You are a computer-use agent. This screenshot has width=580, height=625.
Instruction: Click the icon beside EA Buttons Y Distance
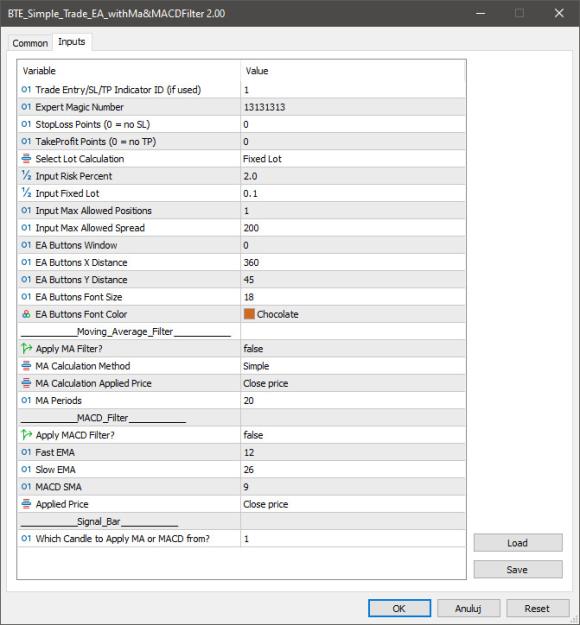[x=26, y=279]
